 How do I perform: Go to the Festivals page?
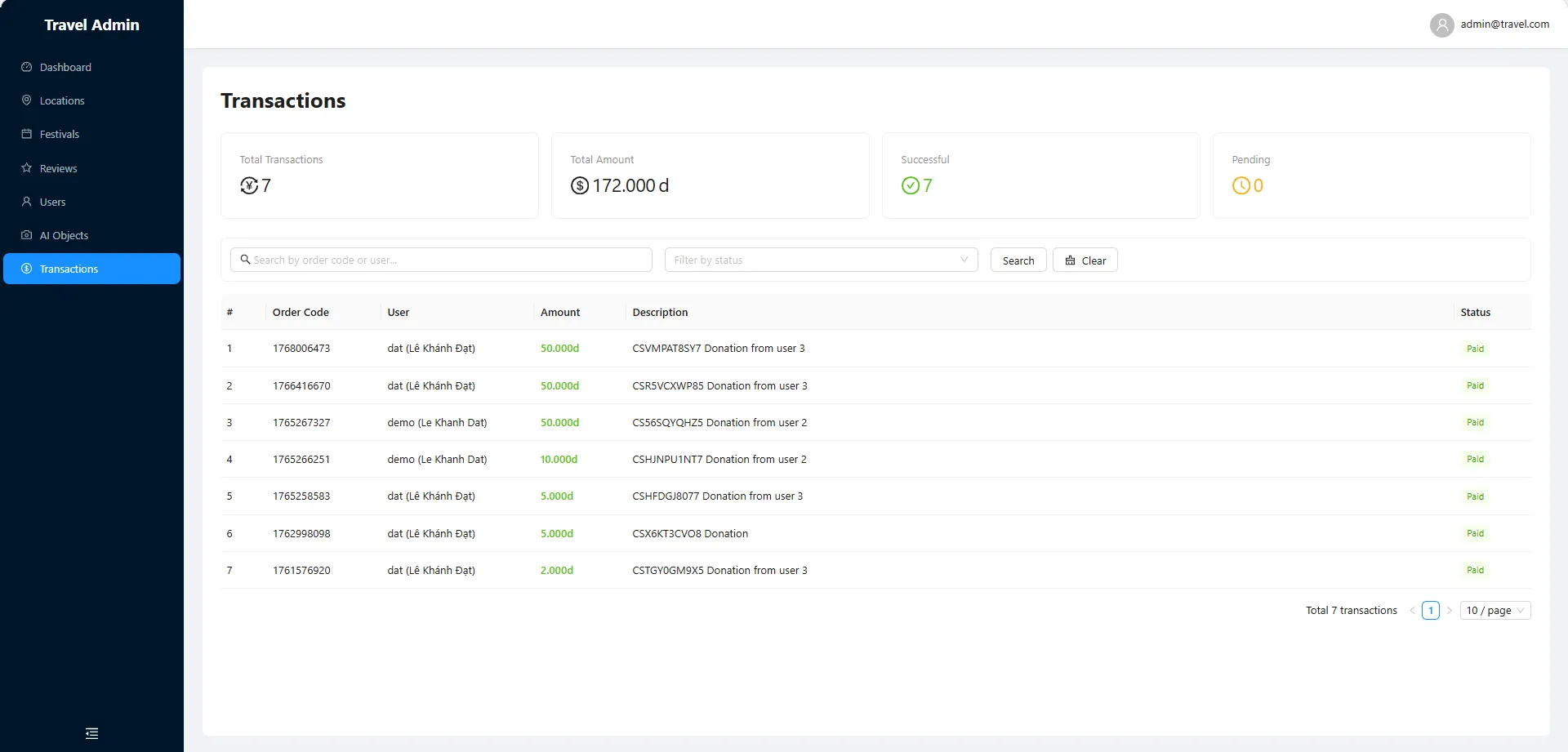[x=91, y=134]
